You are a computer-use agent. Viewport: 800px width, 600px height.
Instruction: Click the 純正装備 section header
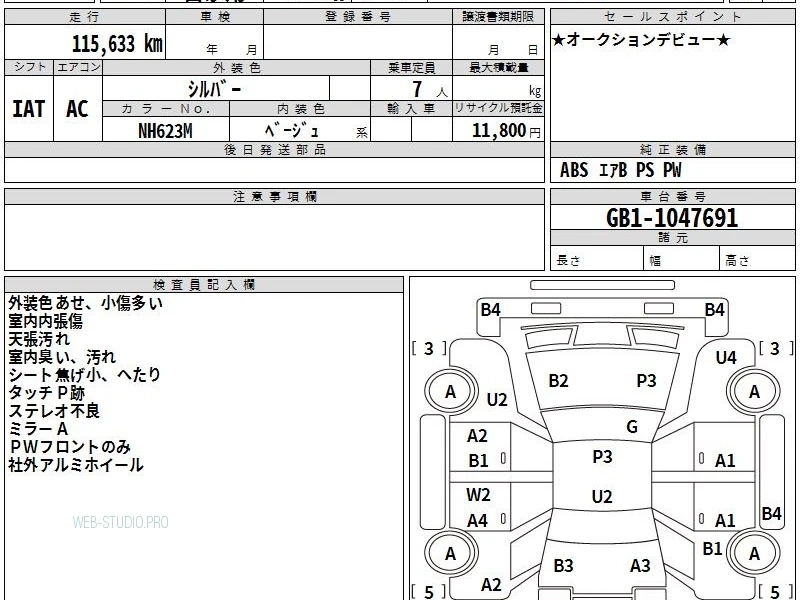tap(672, 149)
